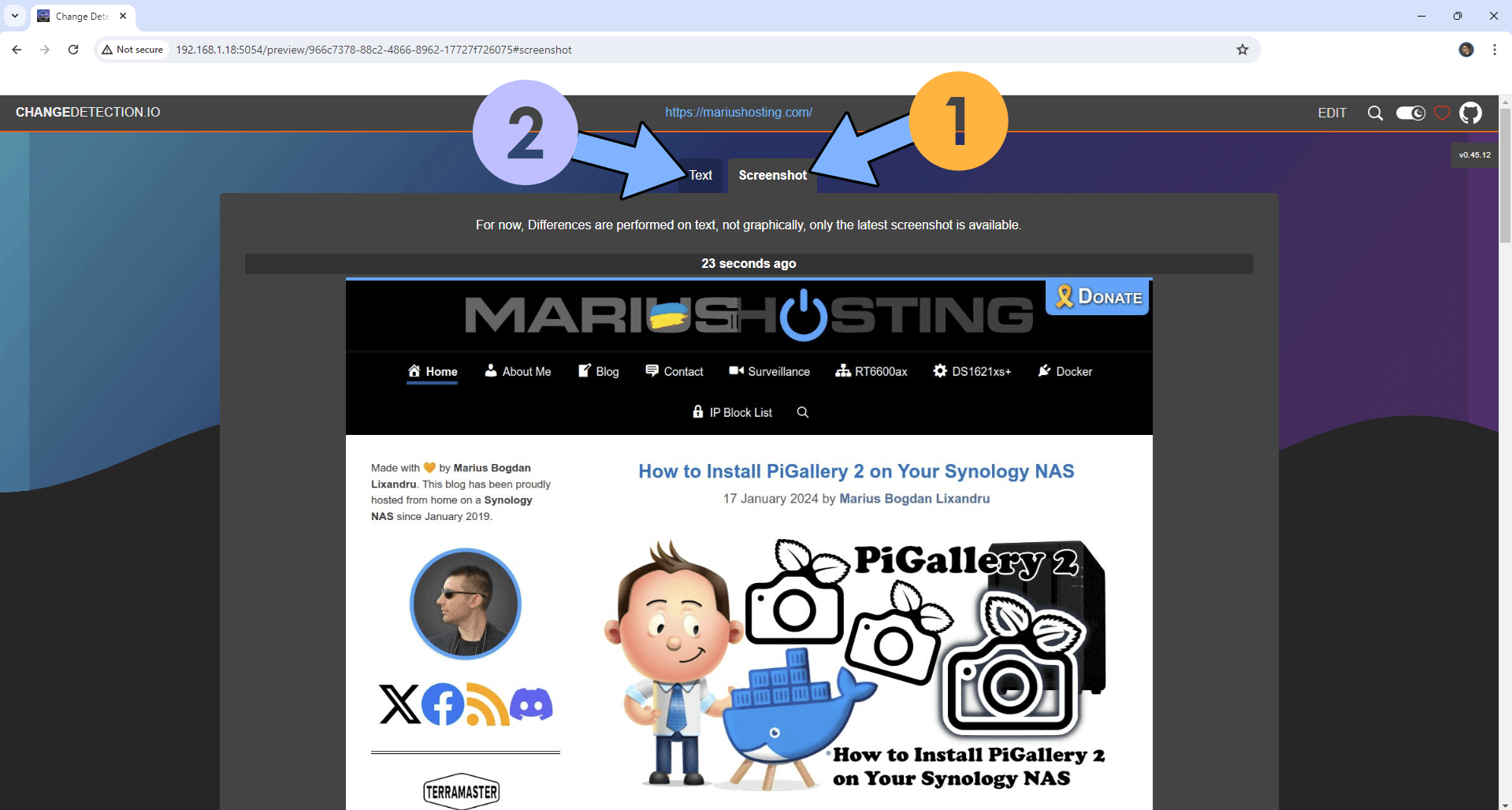Click the Synology NAS bold text in sidebar
Image resolution: width=1512 pixels, height=810 pixels.
tap(451, 508)
